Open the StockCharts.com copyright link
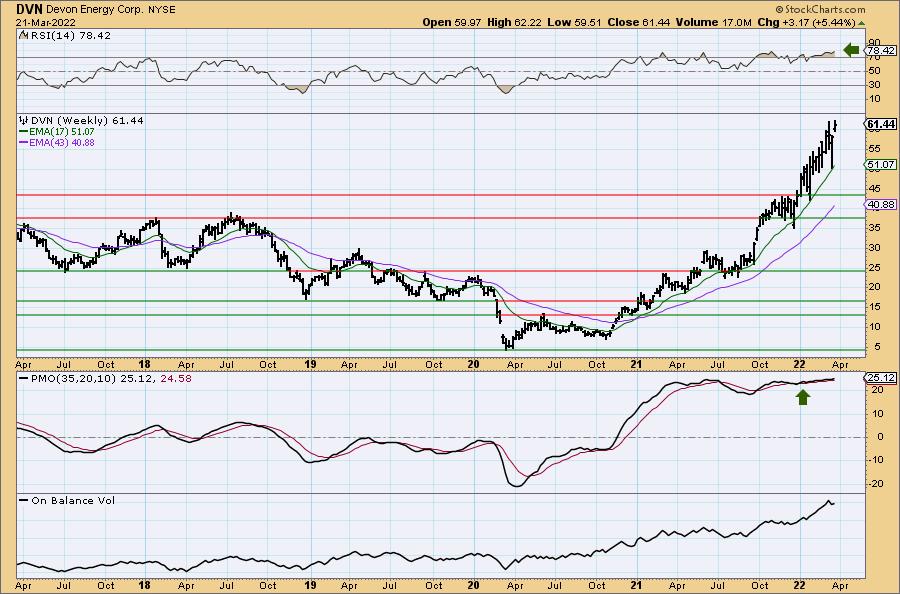The image size is (900, 594). pyautogui.click(x=820, y=9)
